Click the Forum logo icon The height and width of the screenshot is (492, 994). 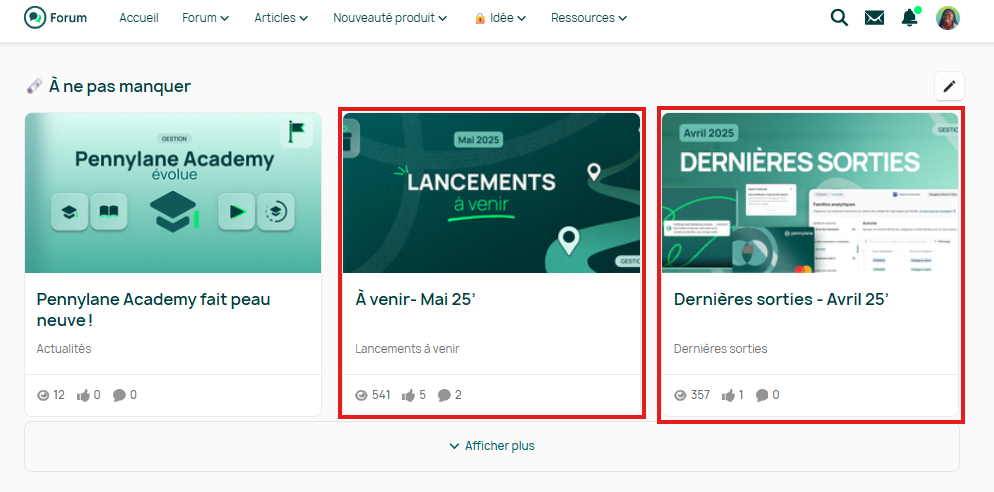coord(35,18)
